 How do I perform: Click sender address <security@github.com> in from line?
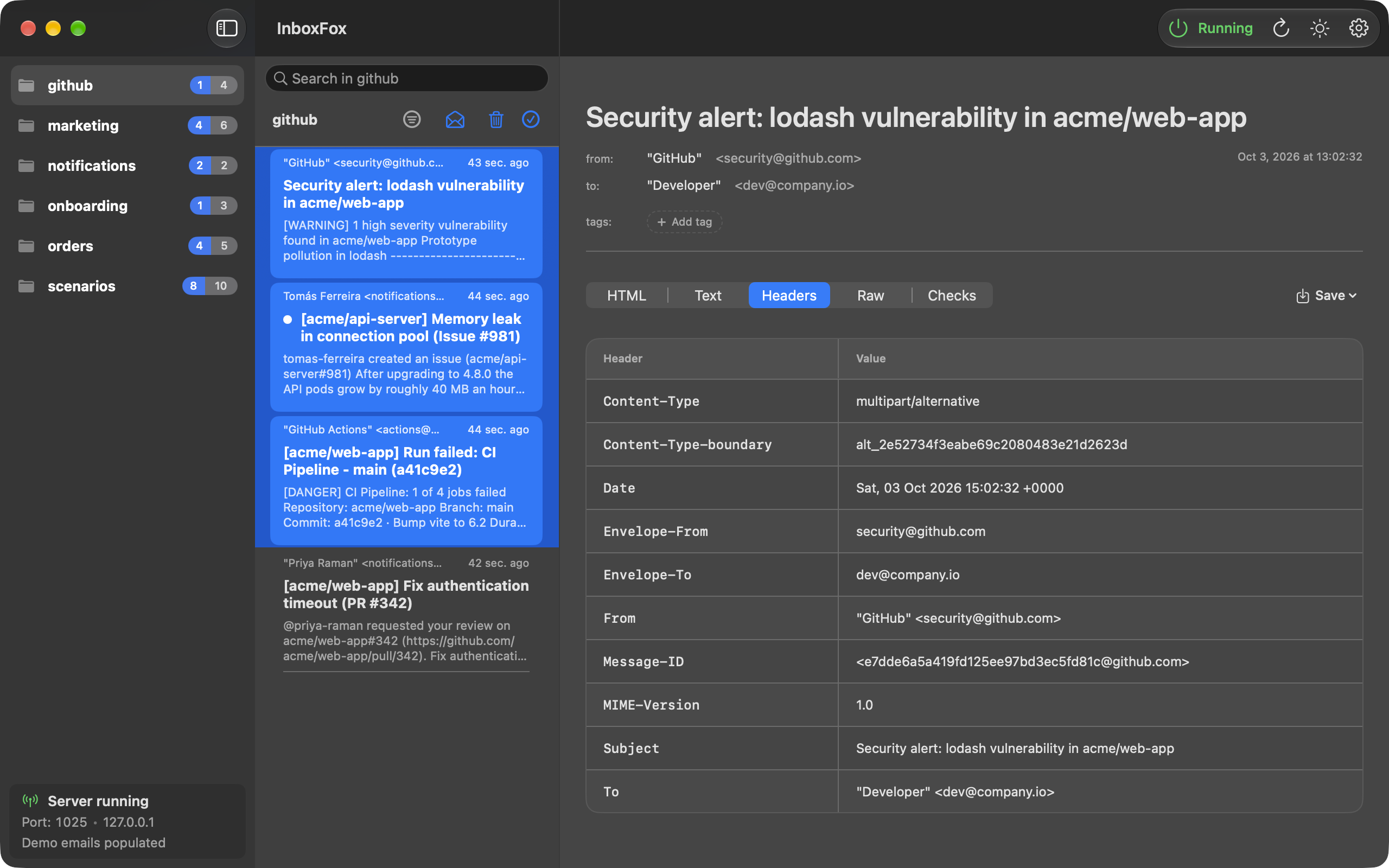tap(788, 158)
